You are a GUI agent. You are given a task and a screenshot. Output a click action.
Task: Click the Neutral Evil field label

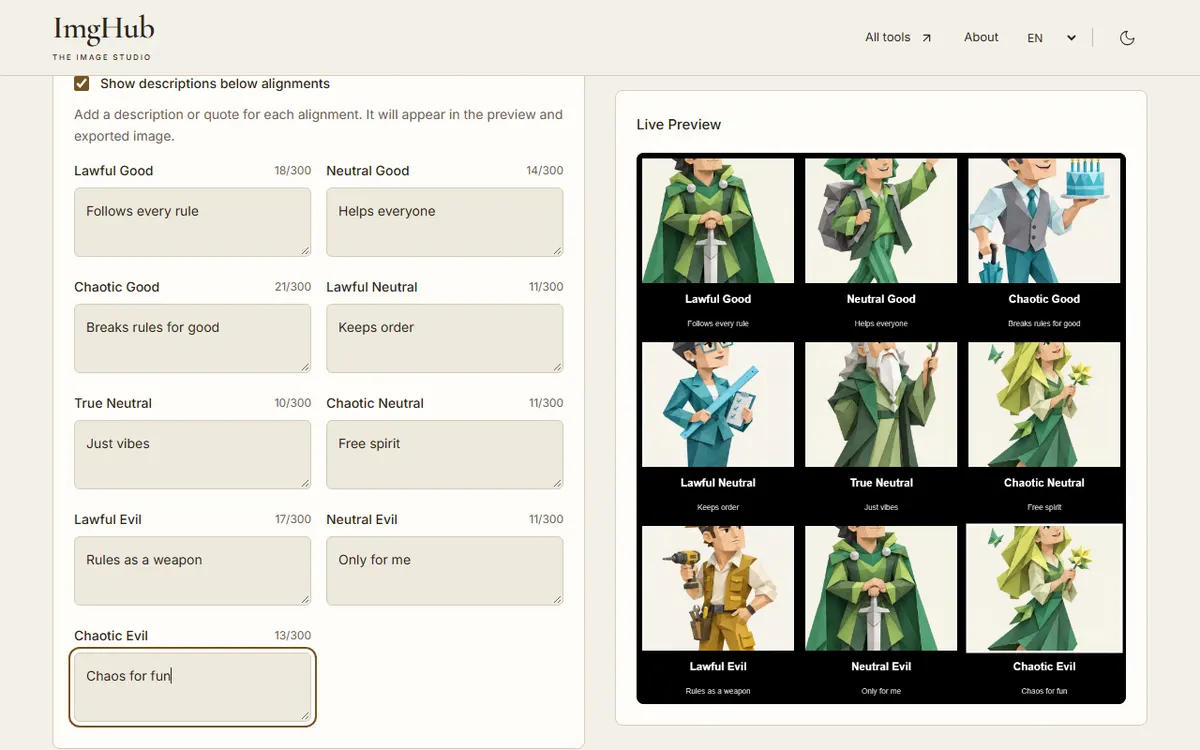tap(362, 520)
